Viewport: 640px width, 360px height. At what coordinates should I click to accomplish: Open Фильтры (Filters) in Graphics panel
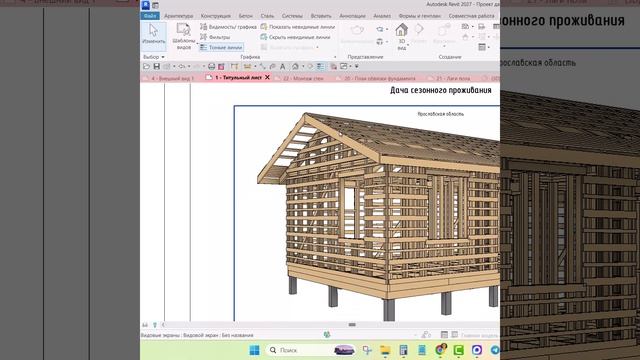pyautogui.click(x=215, y=37)
